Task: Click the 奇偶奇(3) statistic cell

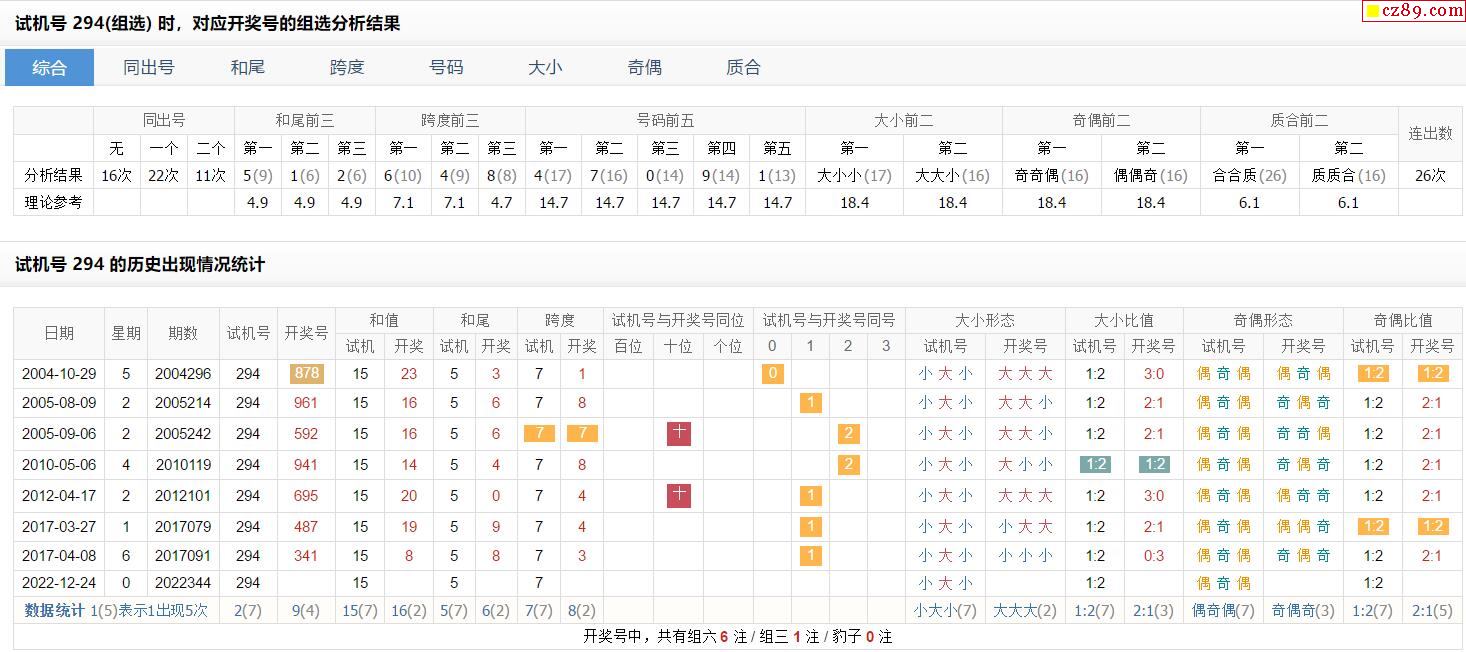Action: pyautogui.click(x=1303, y=610)
